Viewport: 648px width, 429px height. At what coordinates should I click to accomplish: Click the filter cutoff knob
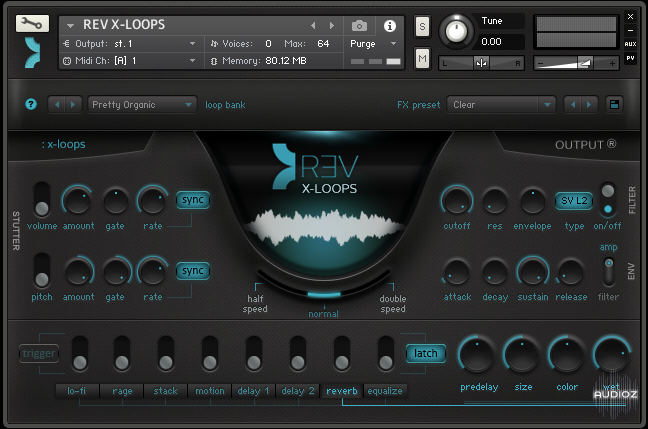tap(457, 200)
